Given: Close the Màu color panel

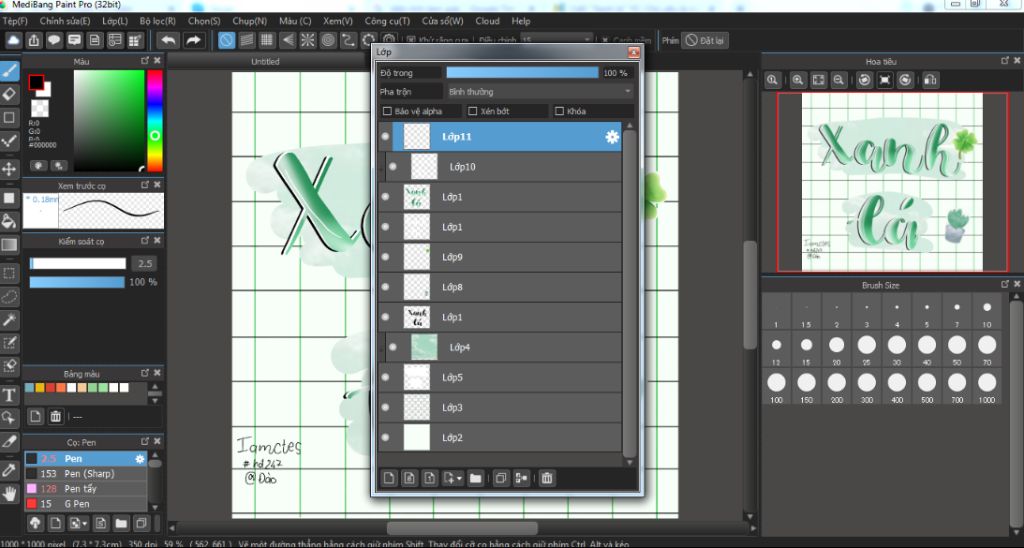Looking at the screenshot, I should 157,60.
